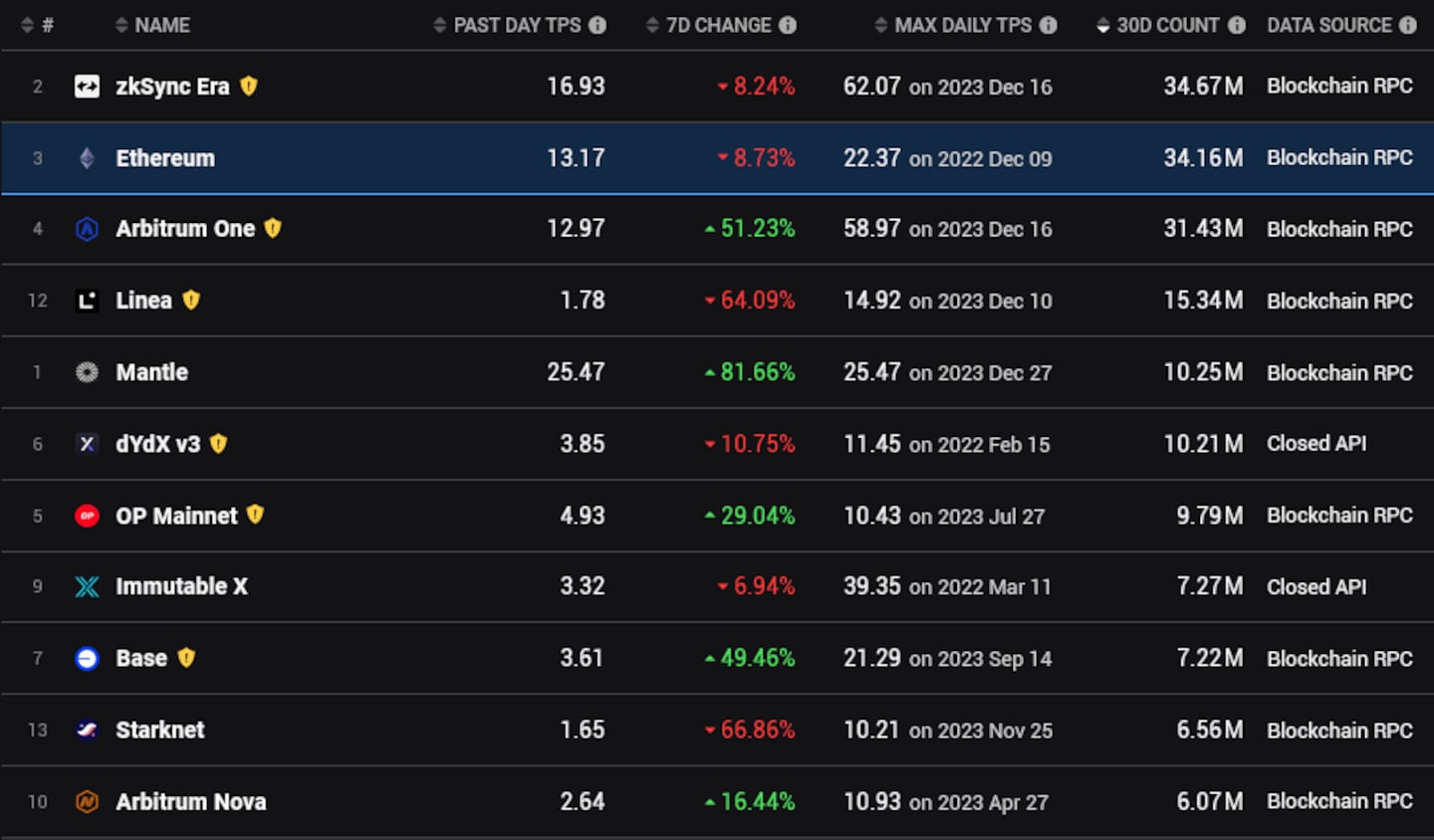Click Mantle's 25.47 on 2023 Dec 27
1434x840 pixels.
947,372
